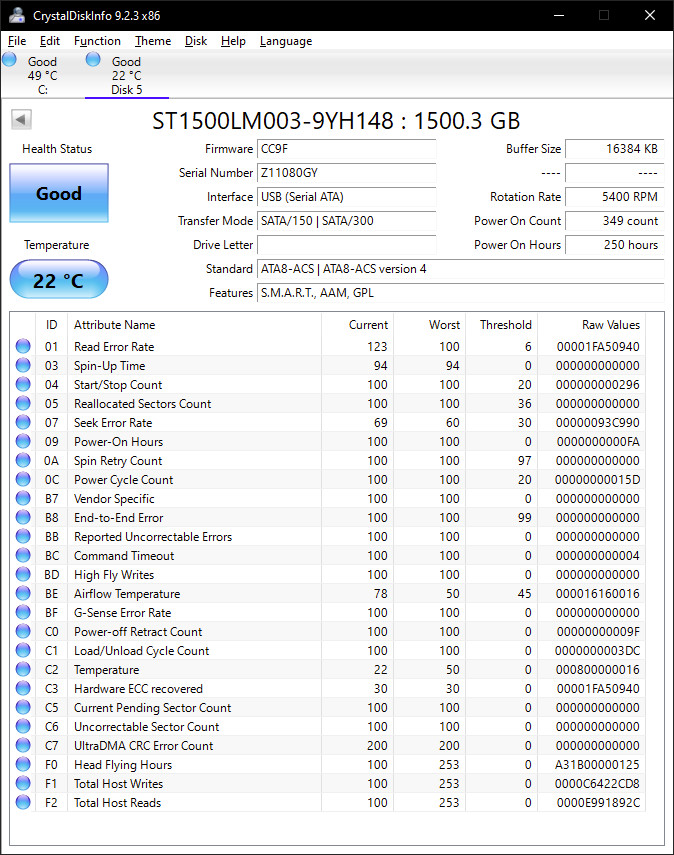The image size is (674, 855).
Task: Click the Rotation Rate value 5400 RPM
Action: (x=615, y=197)
